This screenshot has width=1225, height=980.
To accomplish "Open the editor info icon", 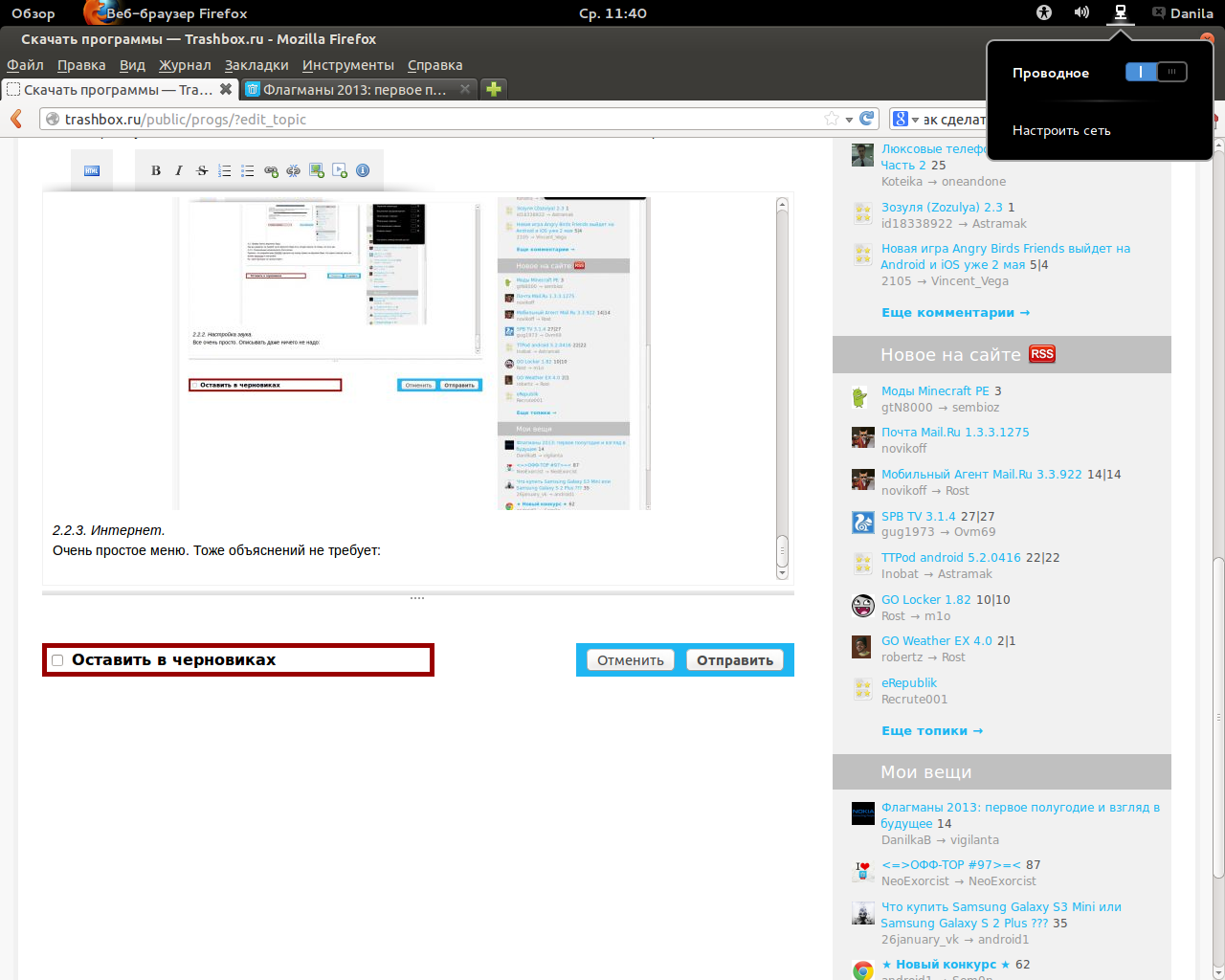I will (x=363, y=170).
